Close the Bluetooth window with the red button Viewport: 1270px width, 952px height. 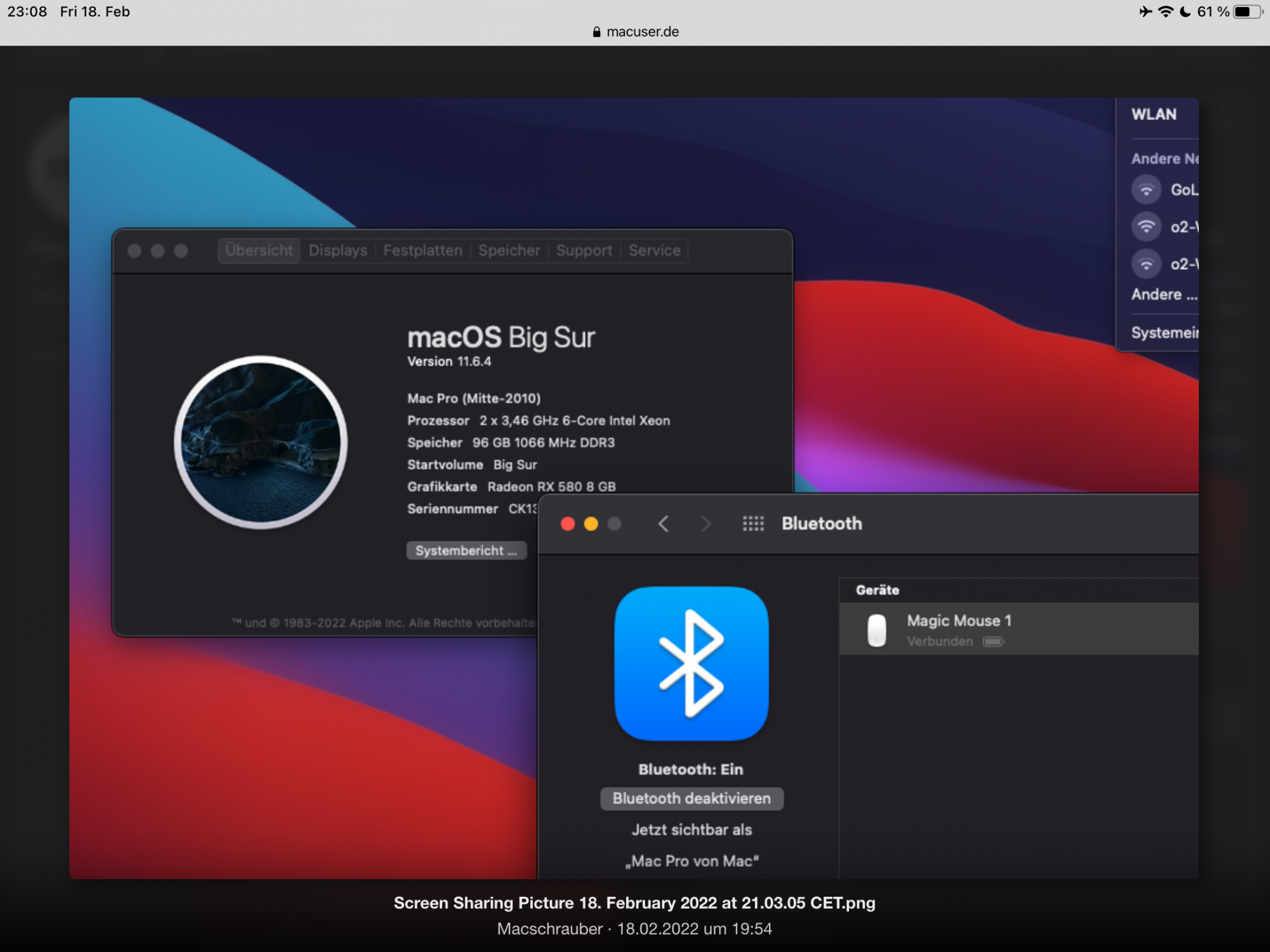pyautogui.click(x=568, y=524)
